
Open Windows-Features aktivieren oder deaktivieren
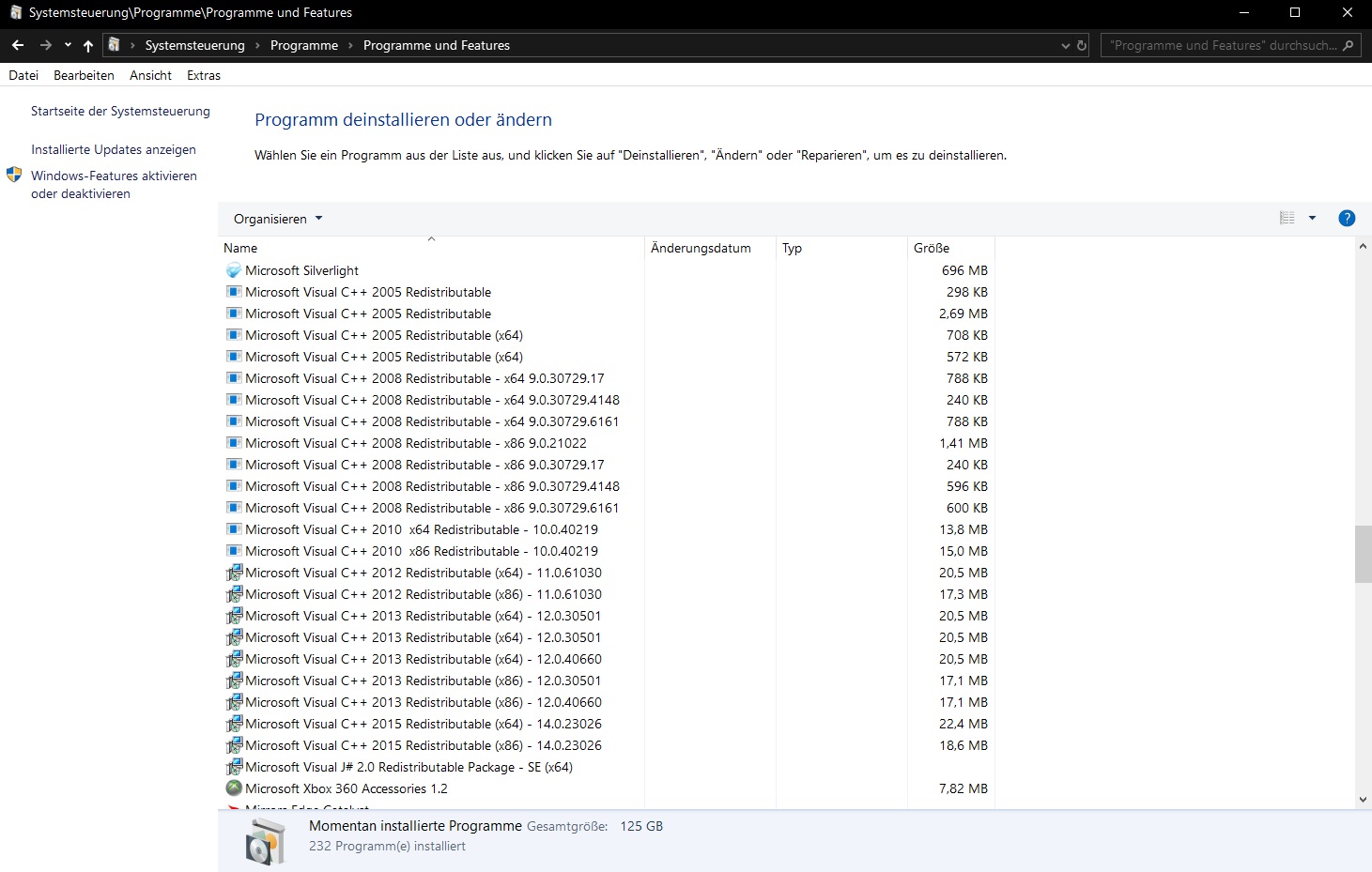(114, 184)
